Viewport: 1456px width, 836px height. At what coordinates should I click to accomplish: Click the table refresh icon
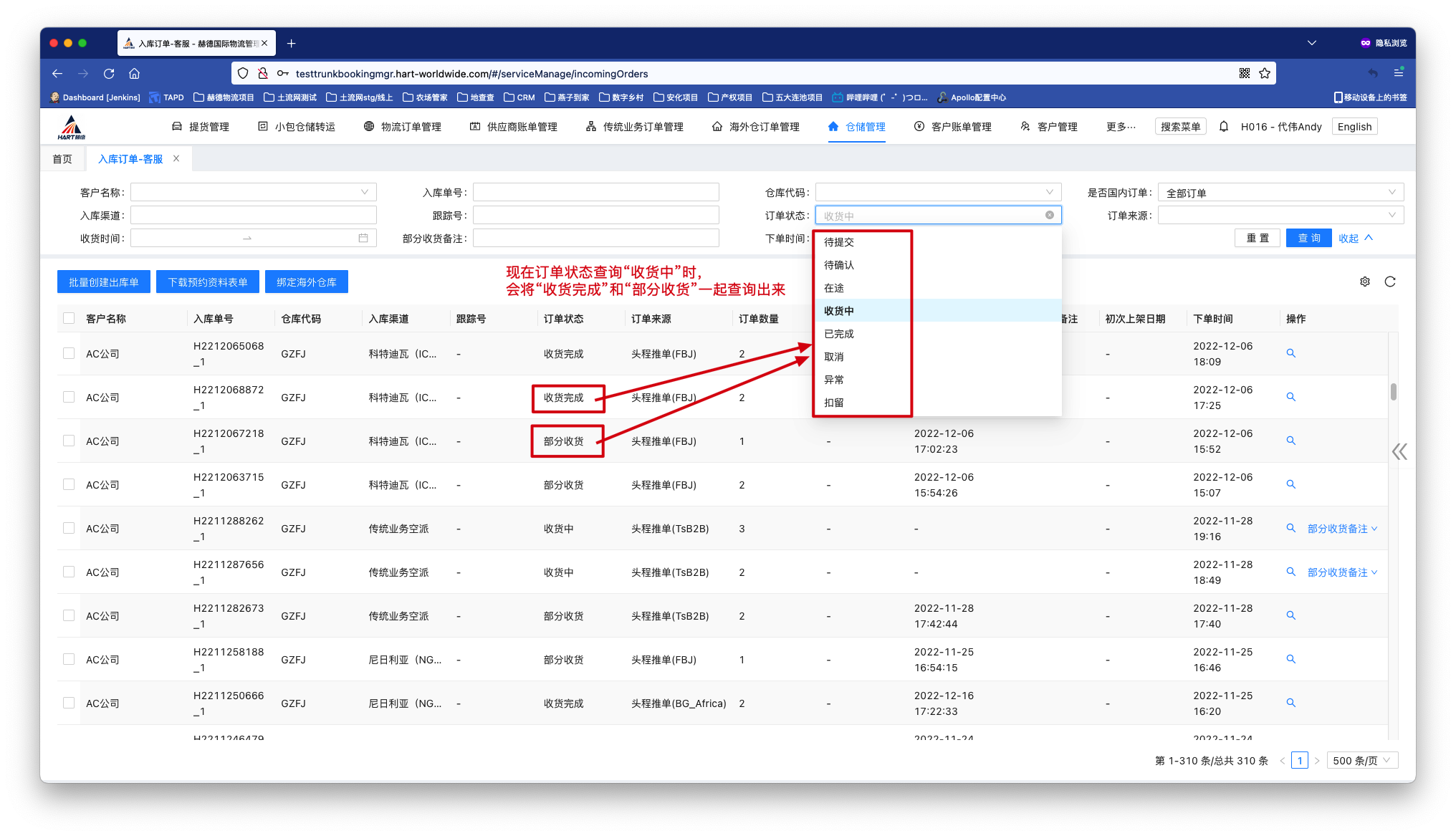pos(1389,282)
